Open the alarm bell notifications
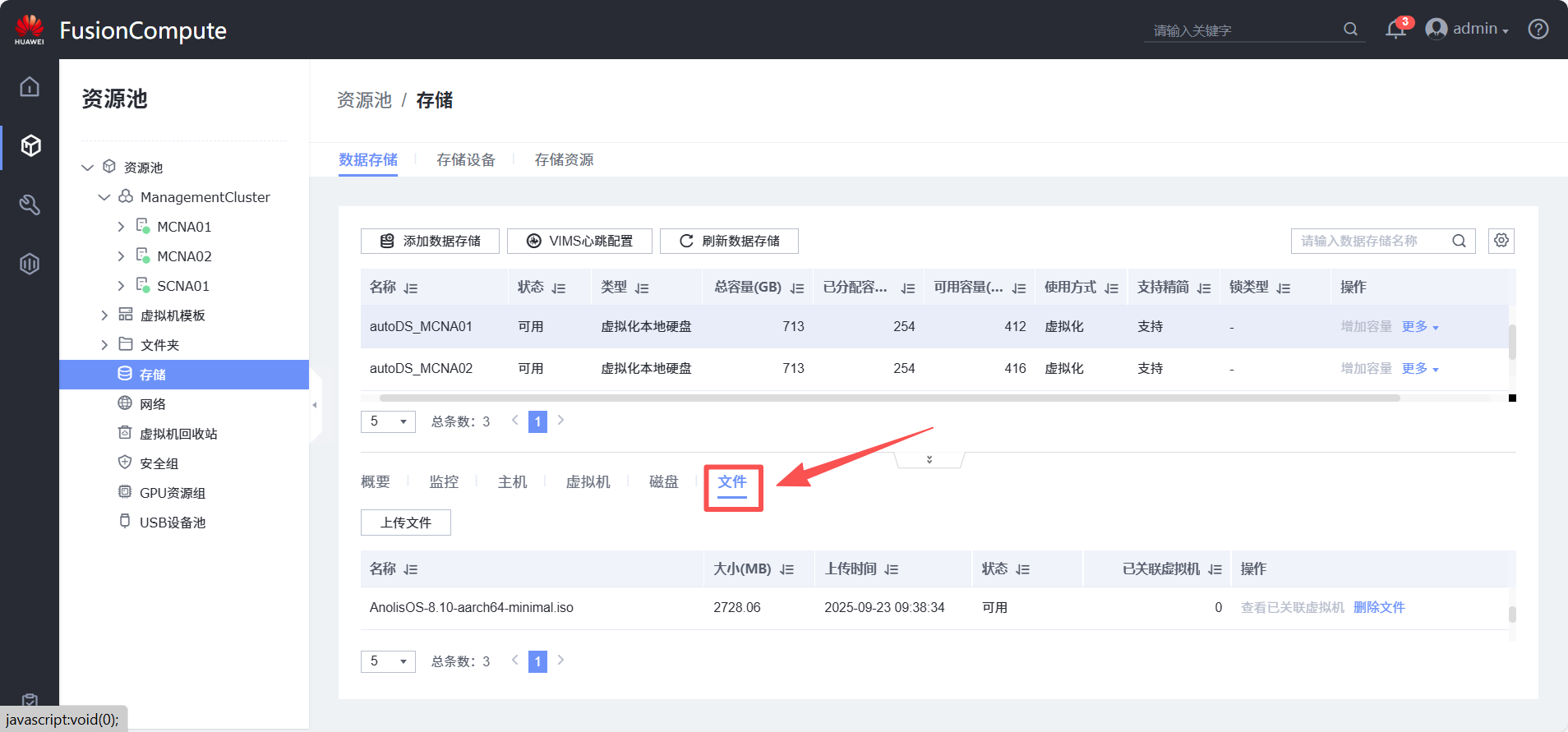 click(x=1395, y=30)
